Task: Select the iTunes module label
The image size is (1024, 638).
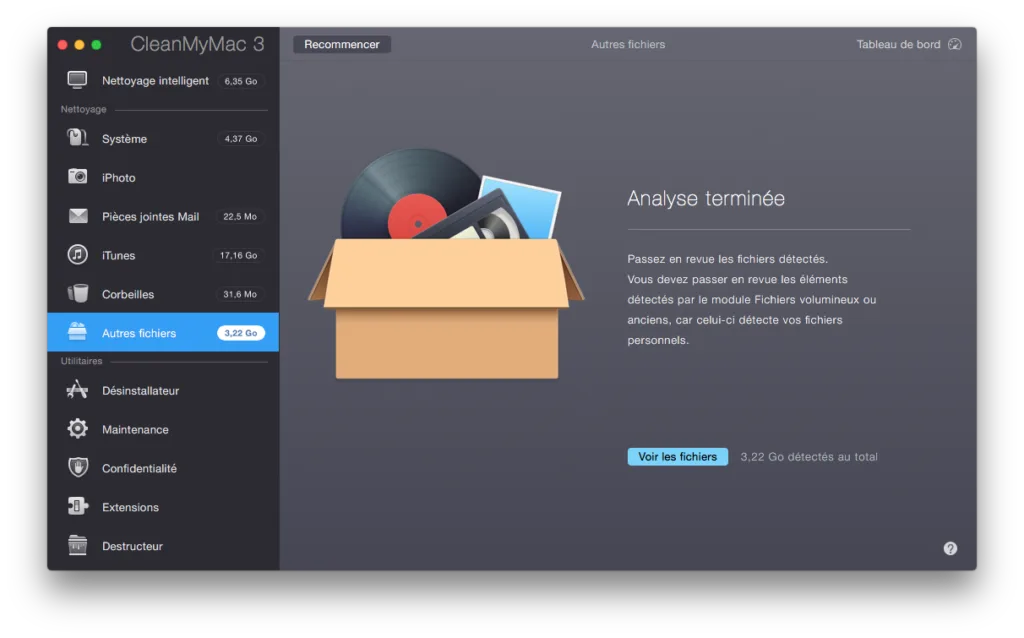Action: pos(118,255)
